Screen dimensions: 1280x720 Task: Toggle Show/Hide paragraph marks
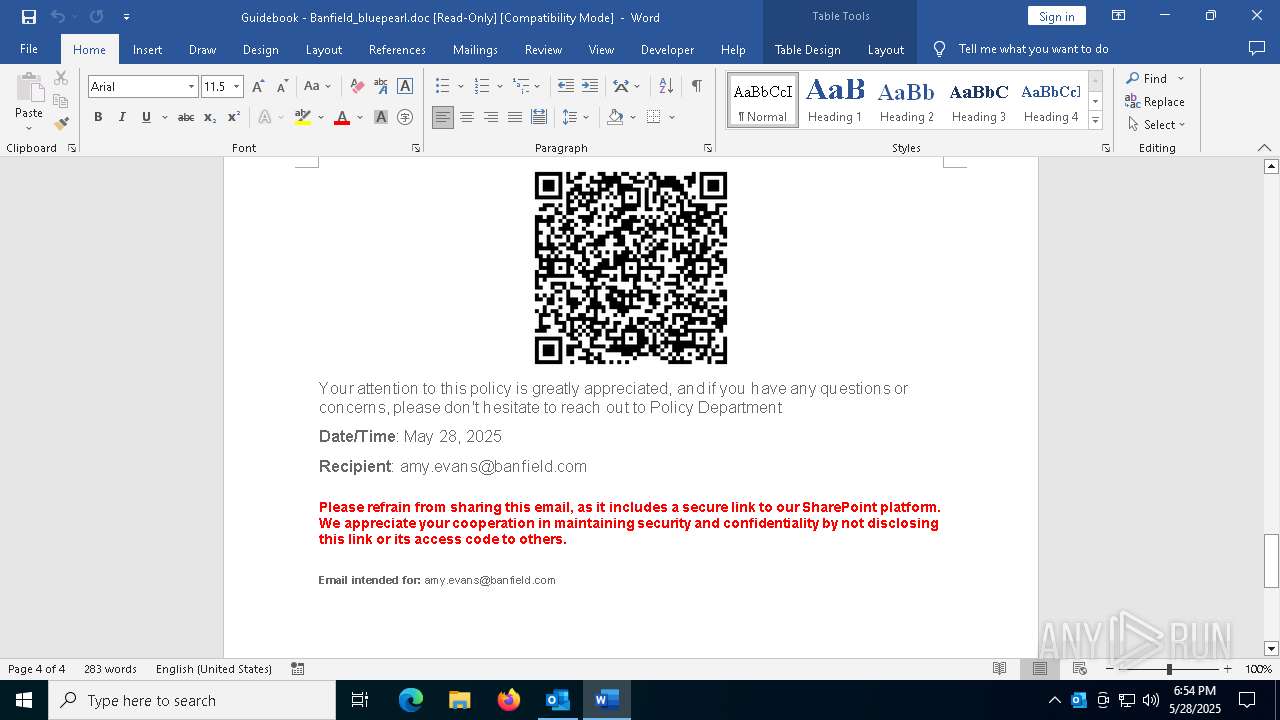696,86
